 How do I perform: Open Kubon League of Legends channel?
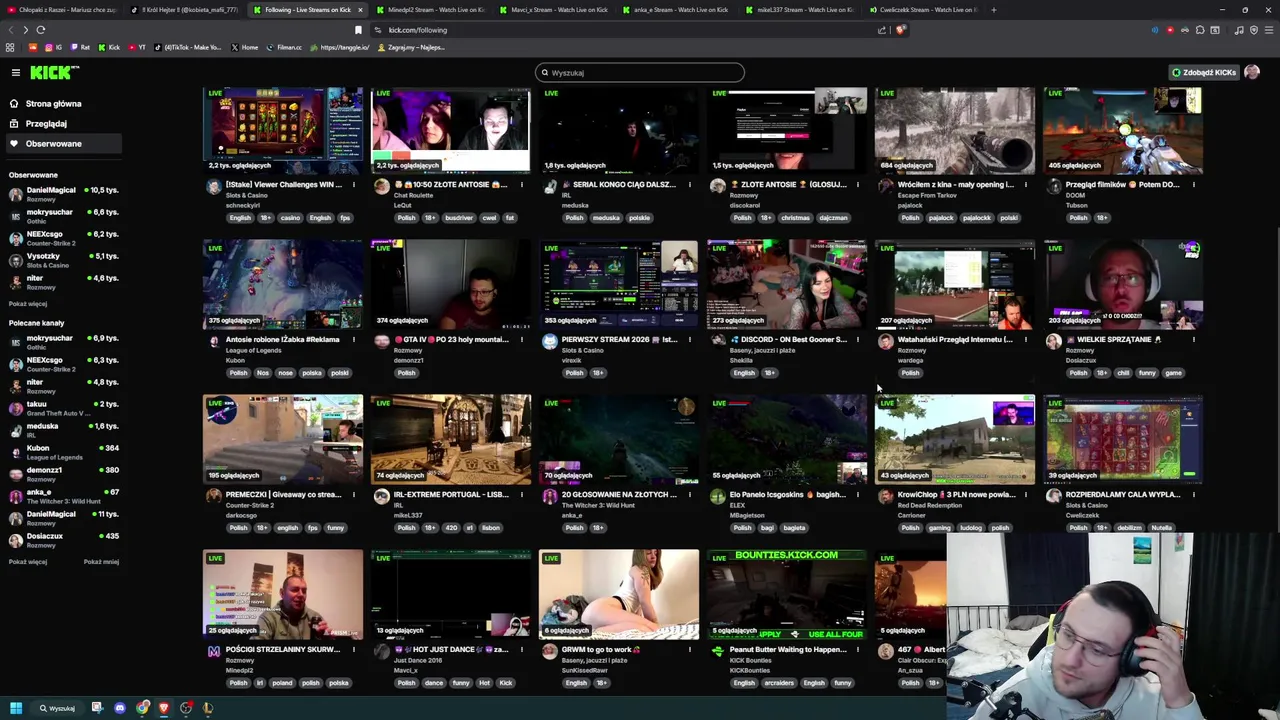[x=64, y=452]
